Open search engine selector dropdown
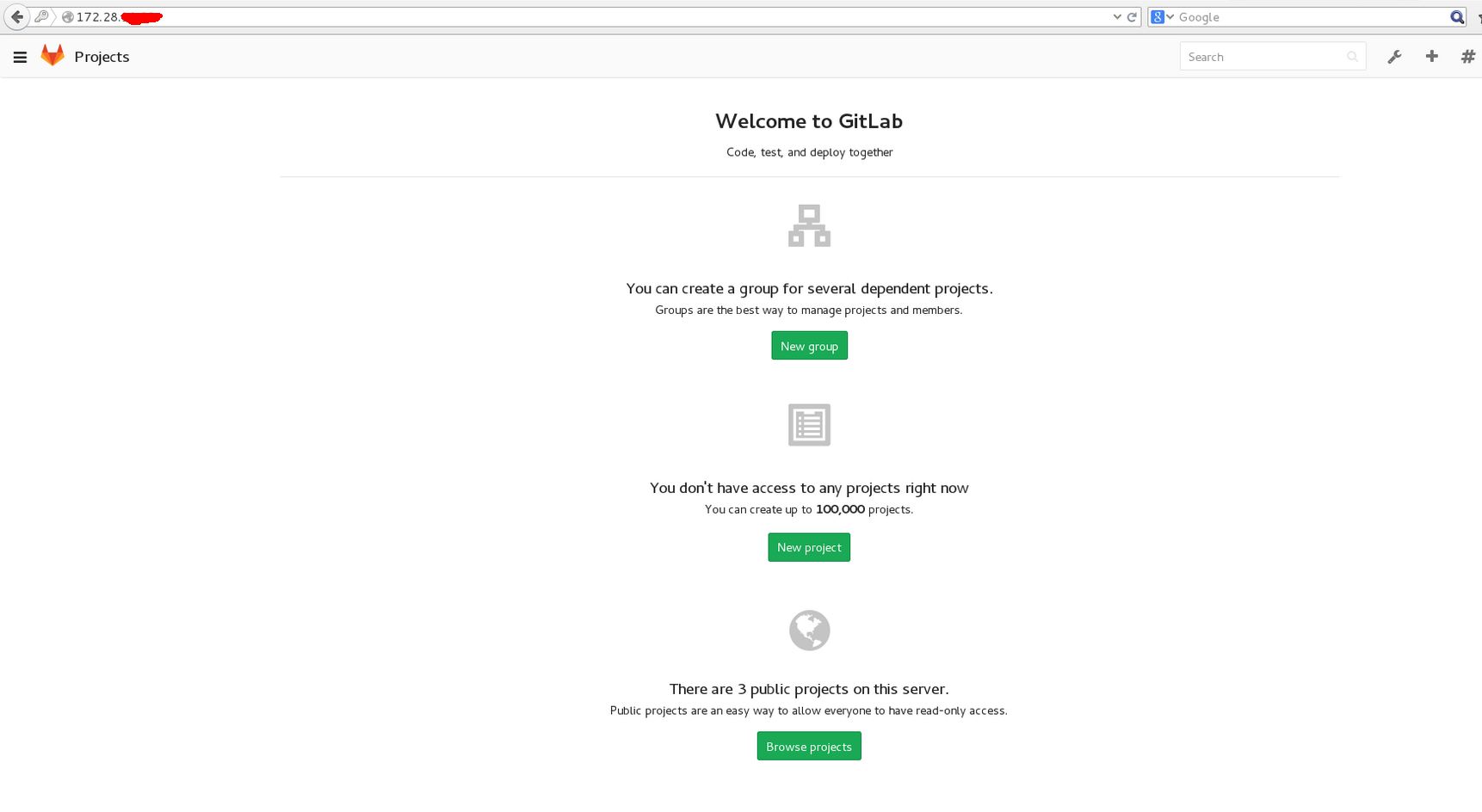1482x812 pixels. click(1163, 17)
